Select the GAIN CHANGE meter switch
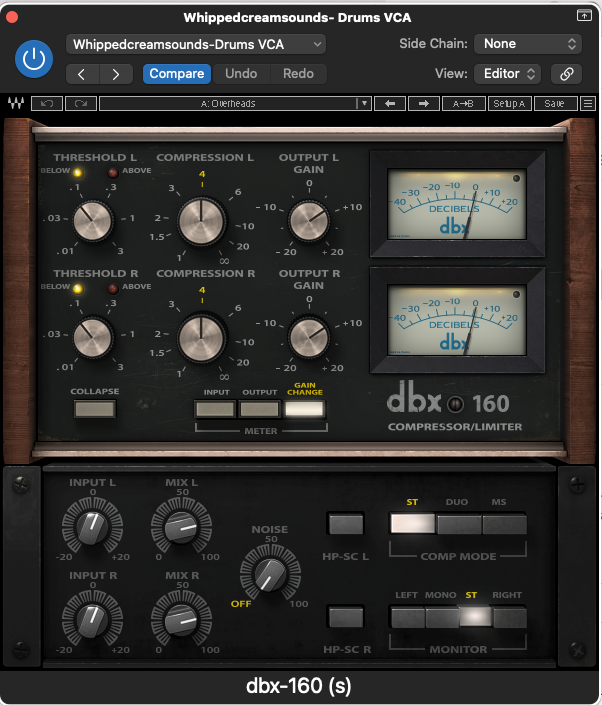602x705 pixels. (x=304, y=409)
